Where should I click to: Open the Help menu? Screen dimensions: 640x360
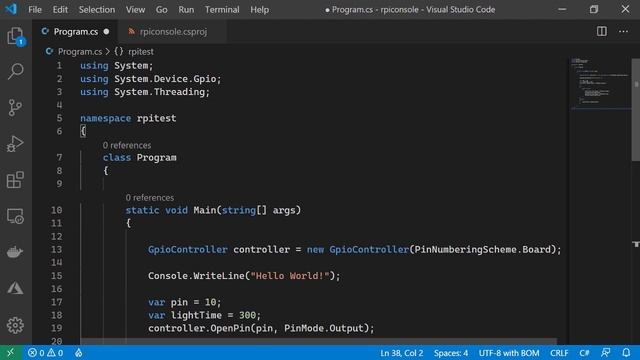click(x=260, y=9)
